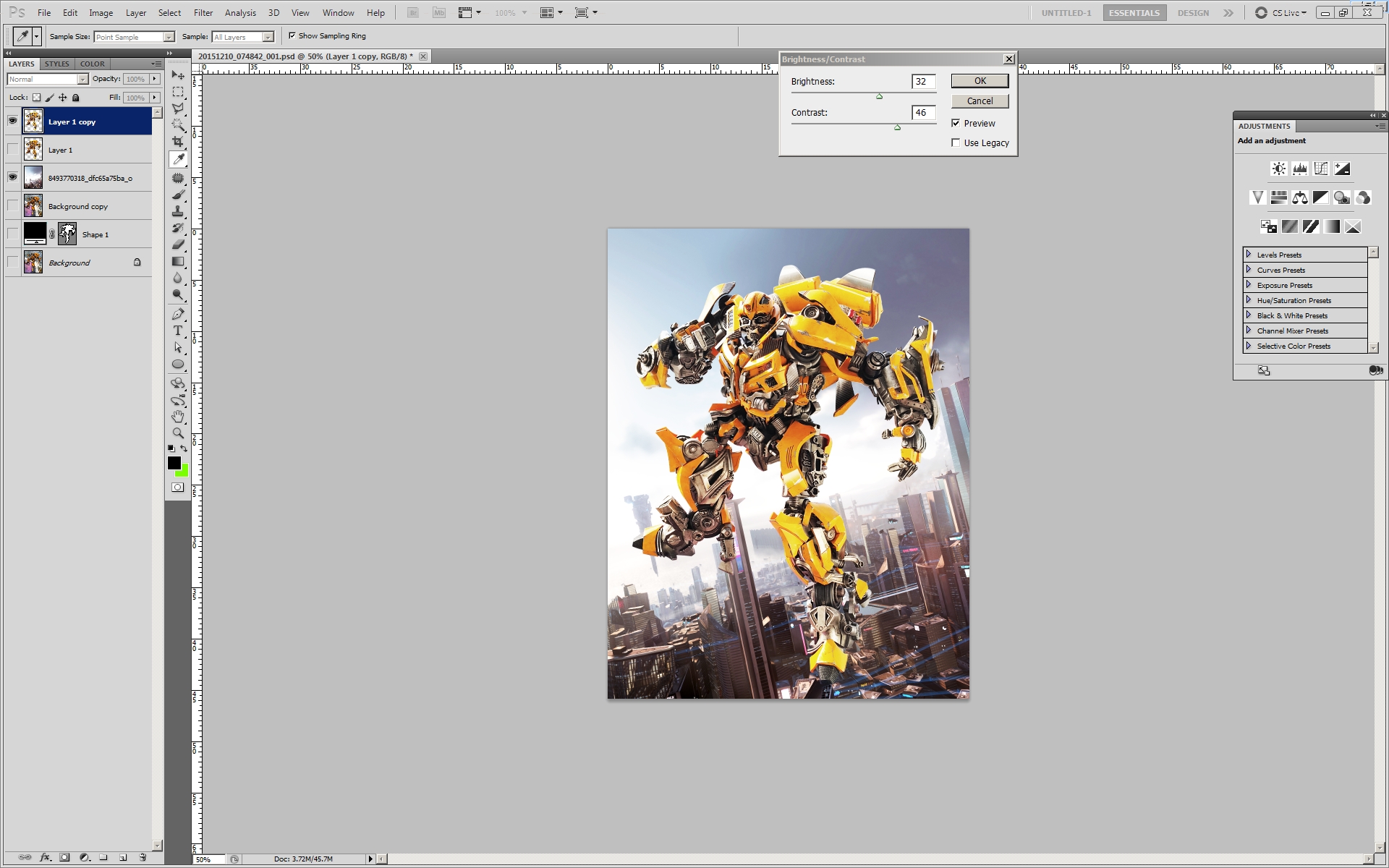Image resolution: width=1389 pixels, height=868 pixels.
Task: Open the layer blend mode dropdown
Action: click(x=48, y=79)
